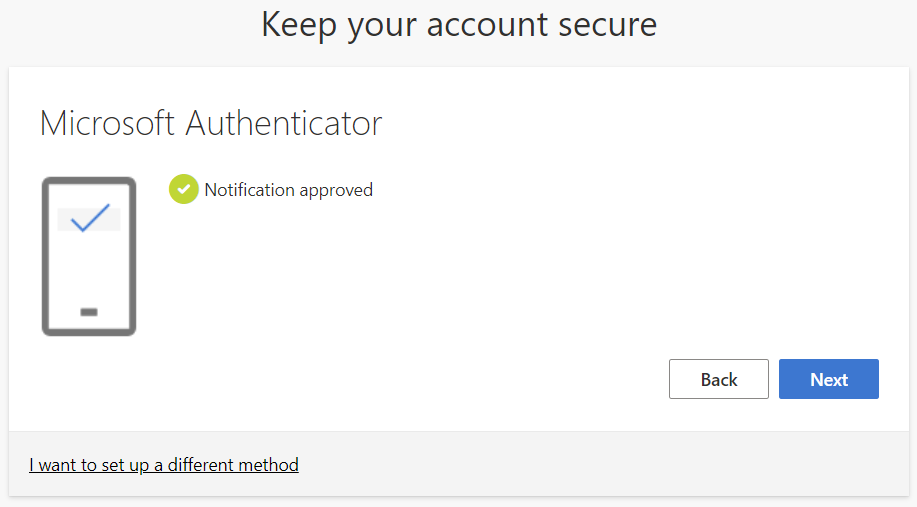The height and width of the screenshot is (507, 917).
Task: Click the word 'approved' in status message
Action: click(336, 190)
